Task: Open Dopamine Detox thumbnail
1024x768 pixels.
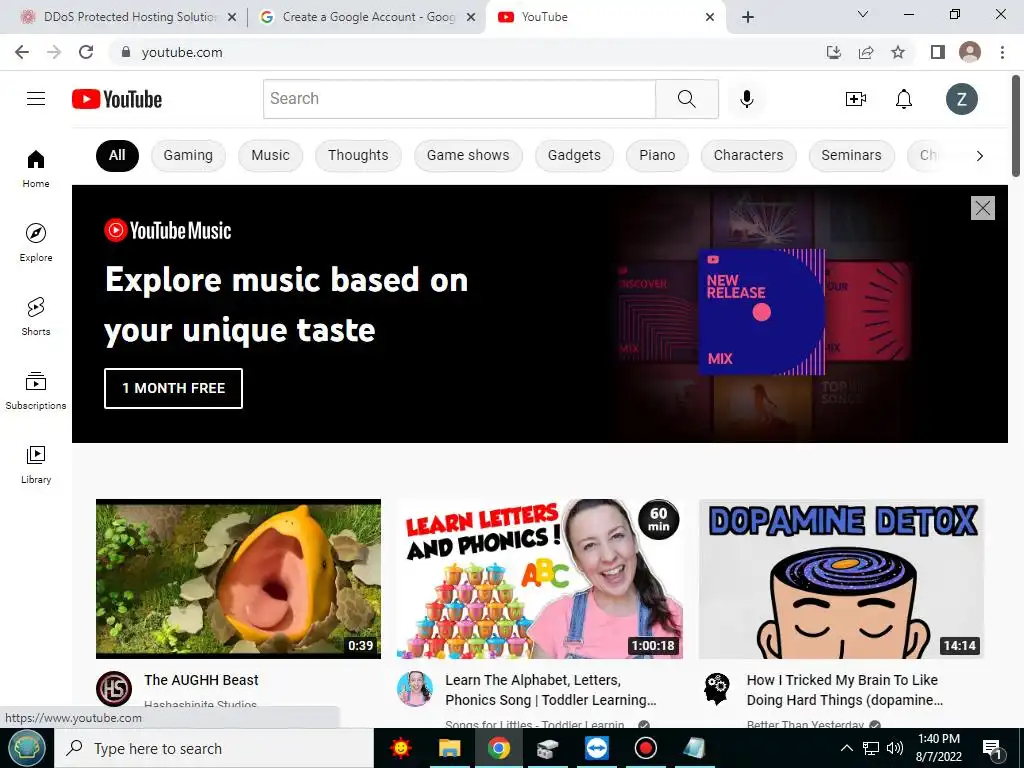Action: [x=841, y=579]
